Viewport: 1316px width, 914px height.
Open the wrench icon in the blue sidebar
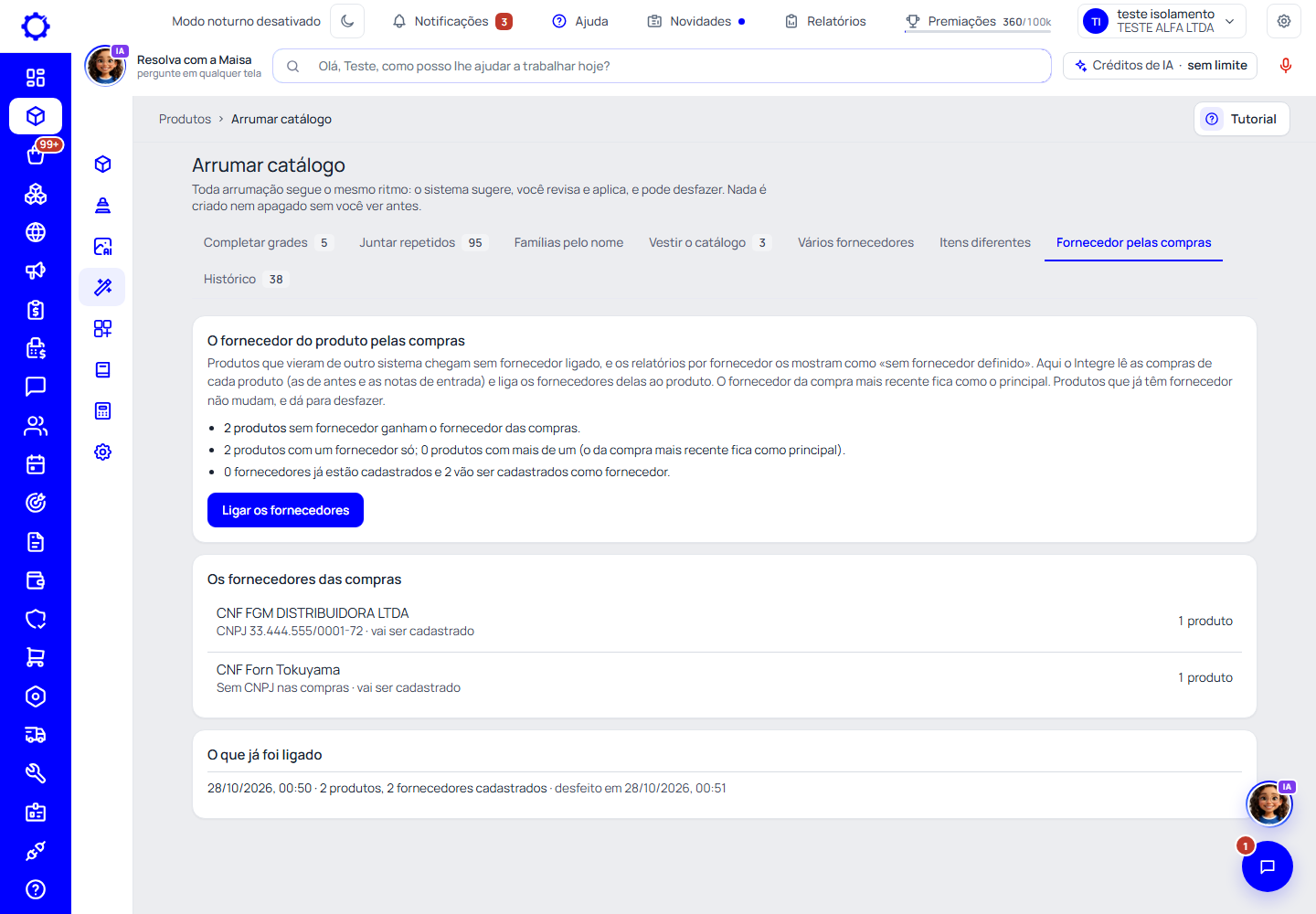coord(36,773)
